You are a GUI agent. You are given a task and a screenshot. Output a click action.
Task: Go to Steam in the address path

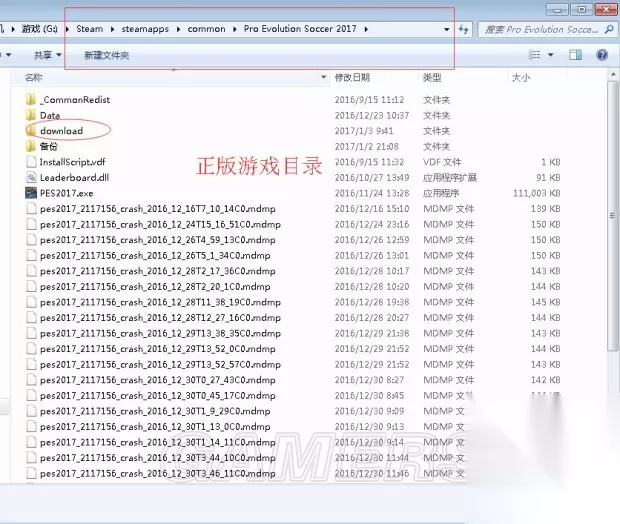coord(89,29)
